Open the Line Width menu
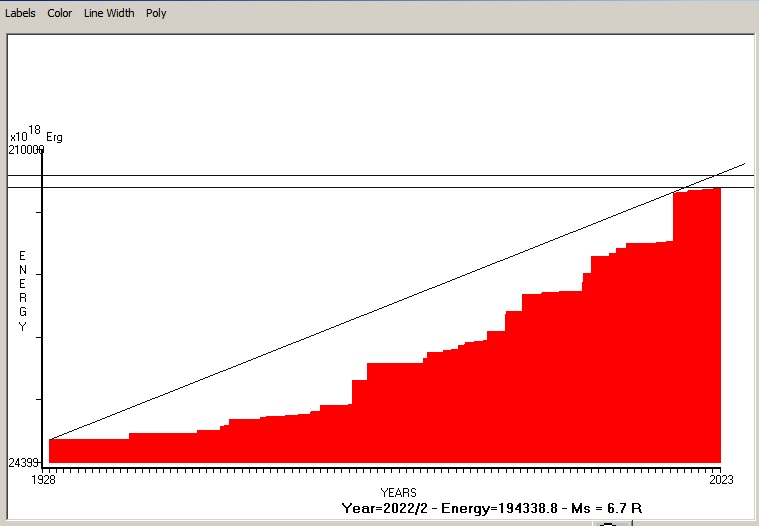This screenshot has width=759, height=526. (109, 13)
